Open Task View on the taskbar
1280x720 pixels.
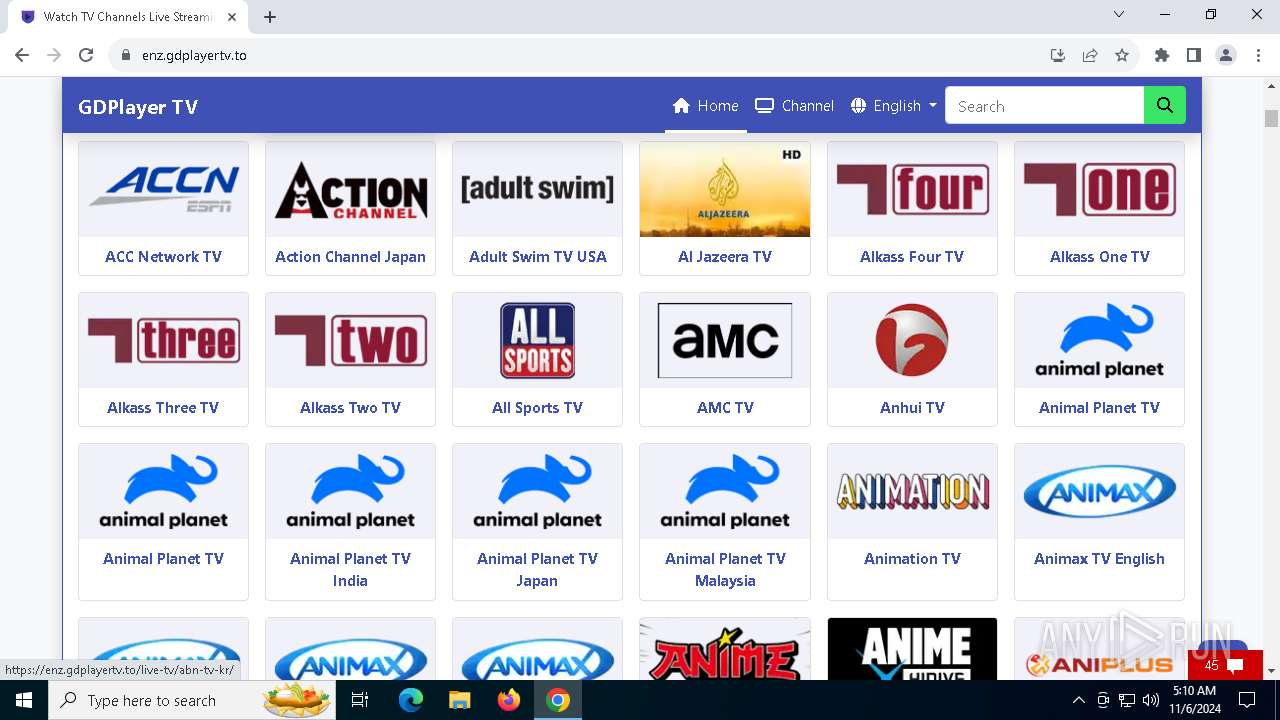pyautogui.click(x=360, y=700)
